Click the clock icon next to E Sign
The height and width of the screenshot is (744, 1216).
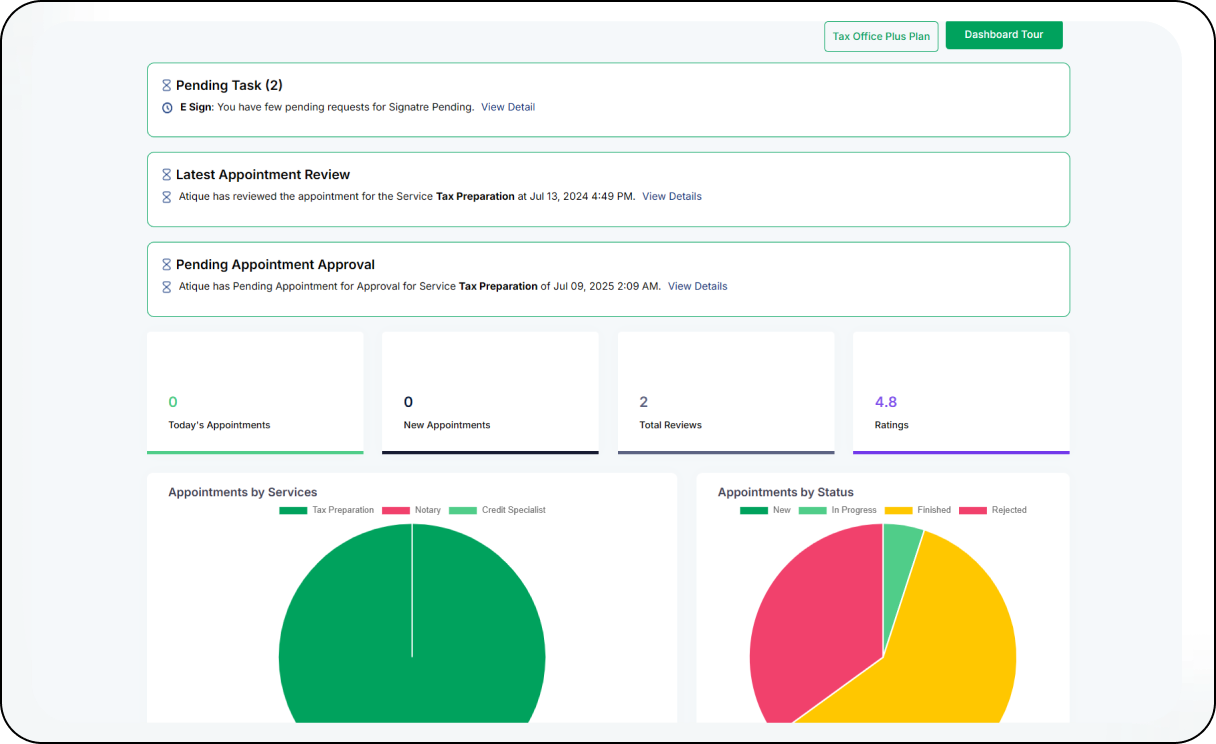167,108
